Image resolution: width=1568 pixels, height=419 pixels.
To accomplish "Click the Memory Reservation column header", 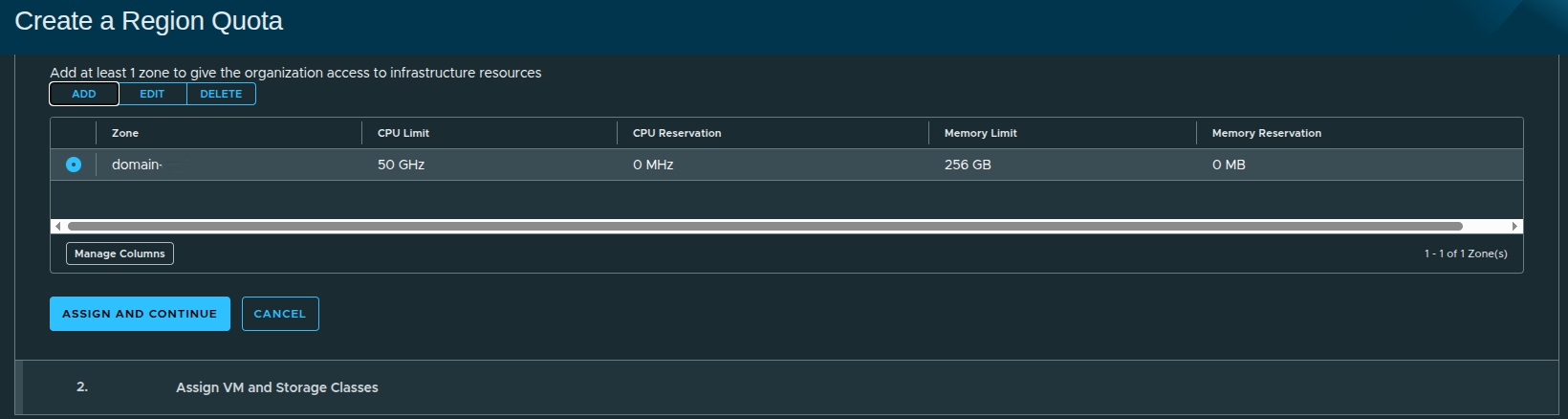I will [x=1266, y=133].
